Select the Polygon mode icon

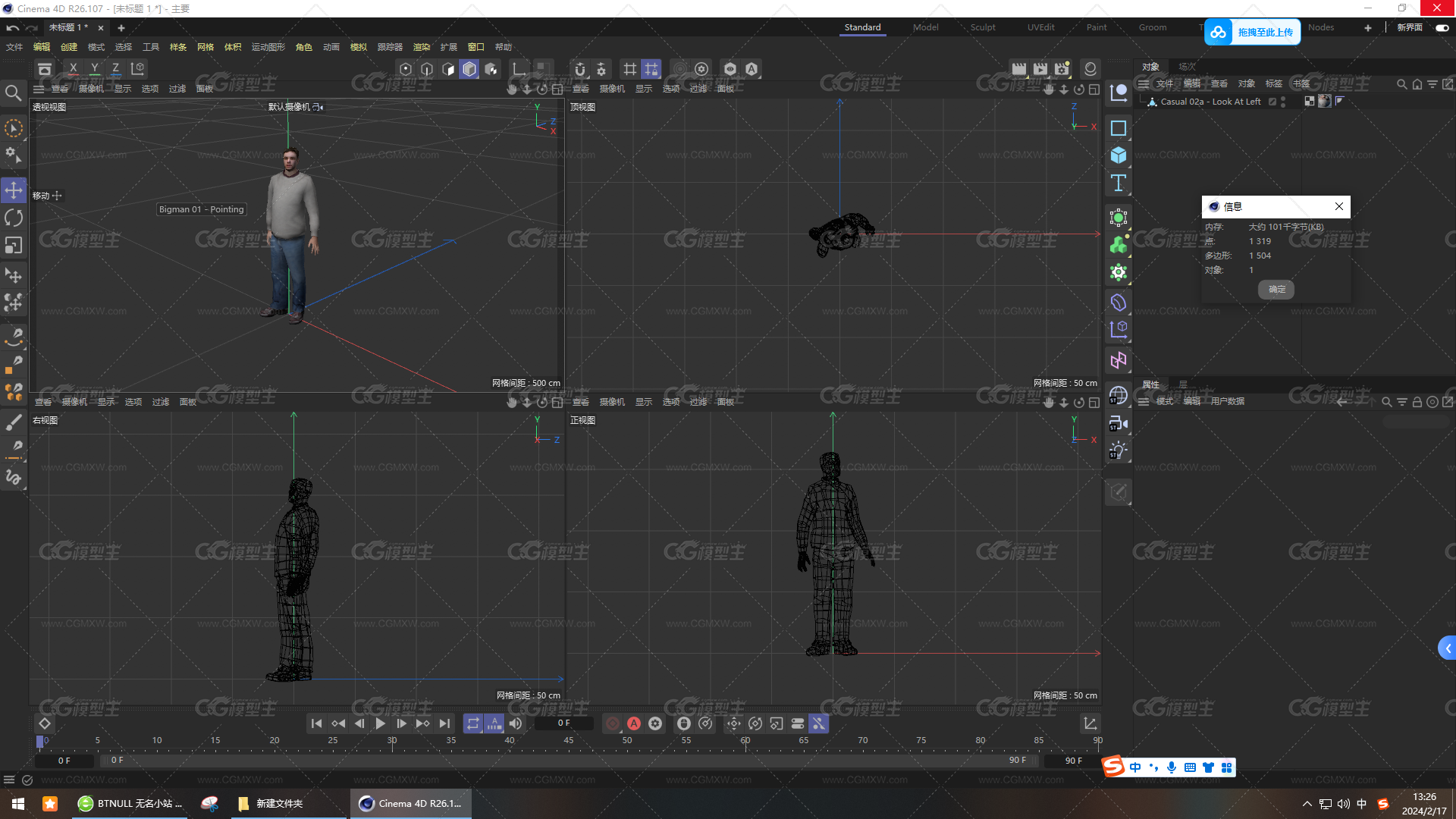pyautogui.click(x=448, y=69)
